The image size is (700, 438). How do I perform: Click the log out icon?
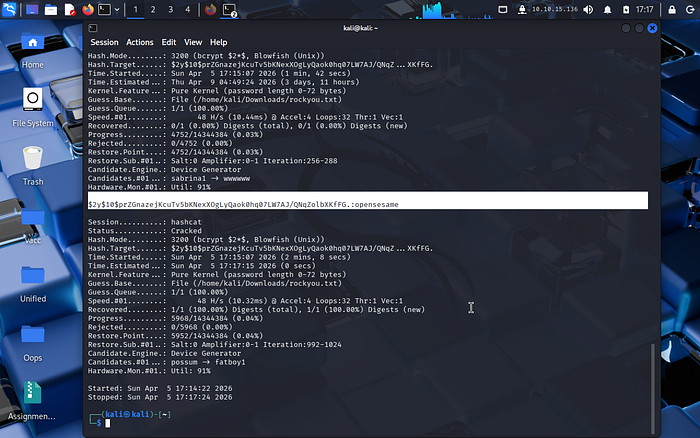pos(690,10)
